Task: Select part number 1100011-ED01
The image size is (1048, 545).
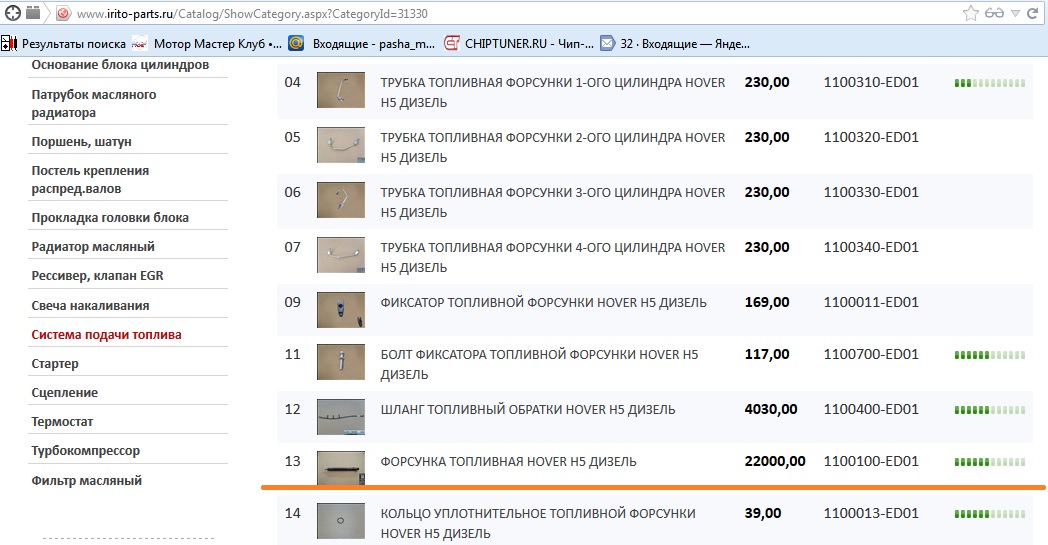Action: (x=871, y=302)
